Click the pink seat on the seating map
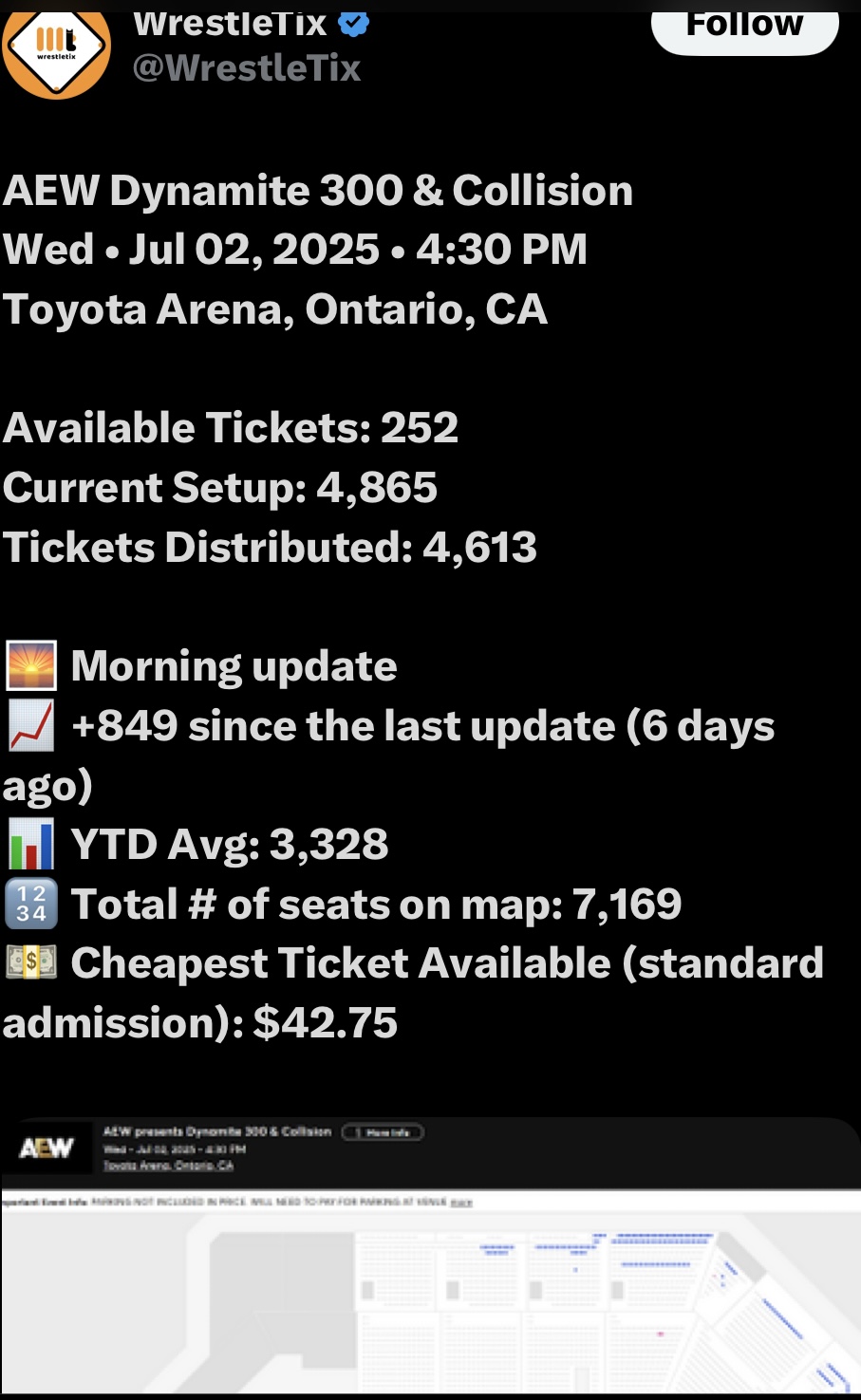The height and width of the screenshot is (1400, 861). pyautogui.click(x=660, y=1334)
